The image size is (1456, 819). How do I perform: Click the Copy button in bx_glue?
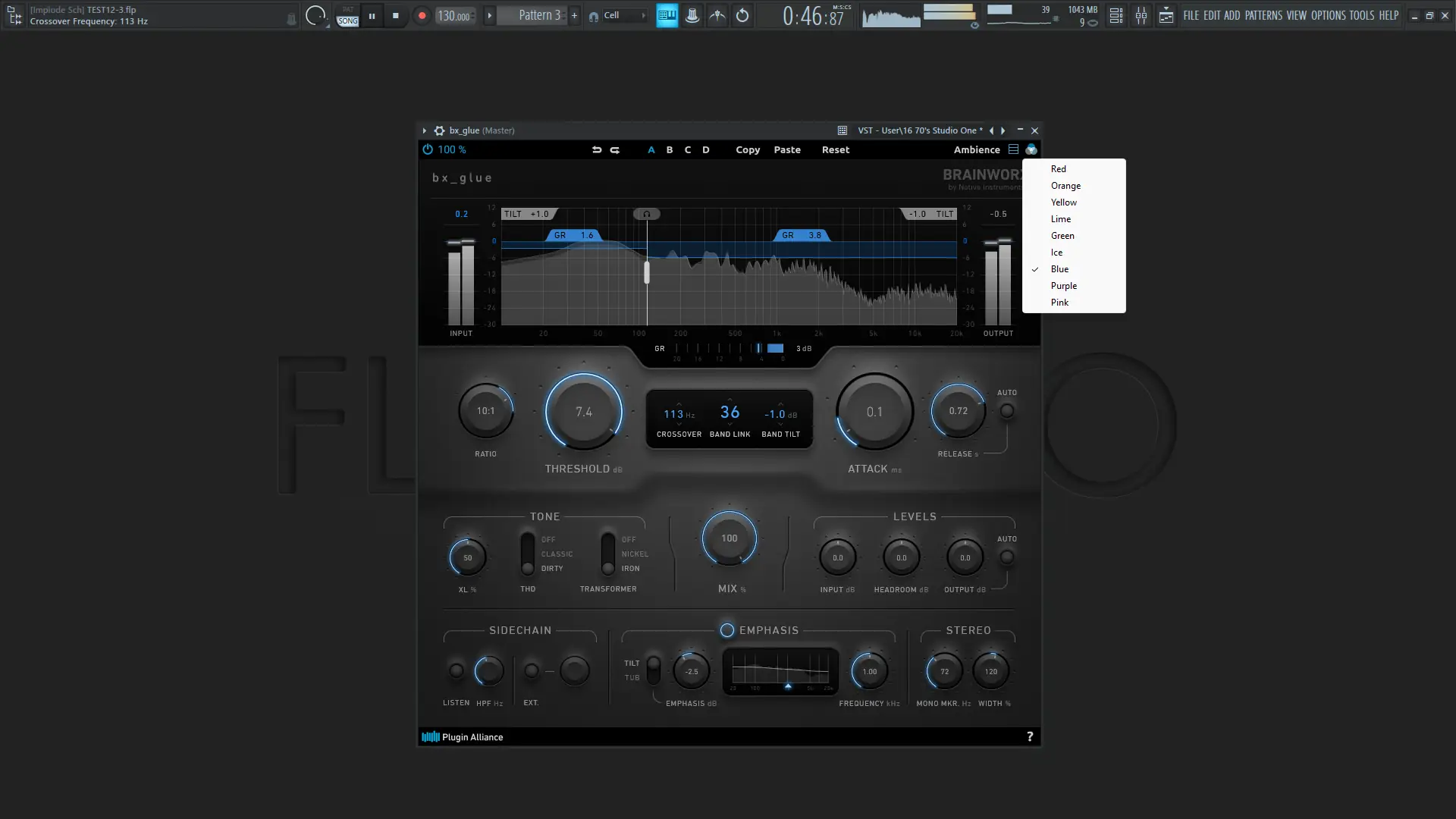[747, 150]
